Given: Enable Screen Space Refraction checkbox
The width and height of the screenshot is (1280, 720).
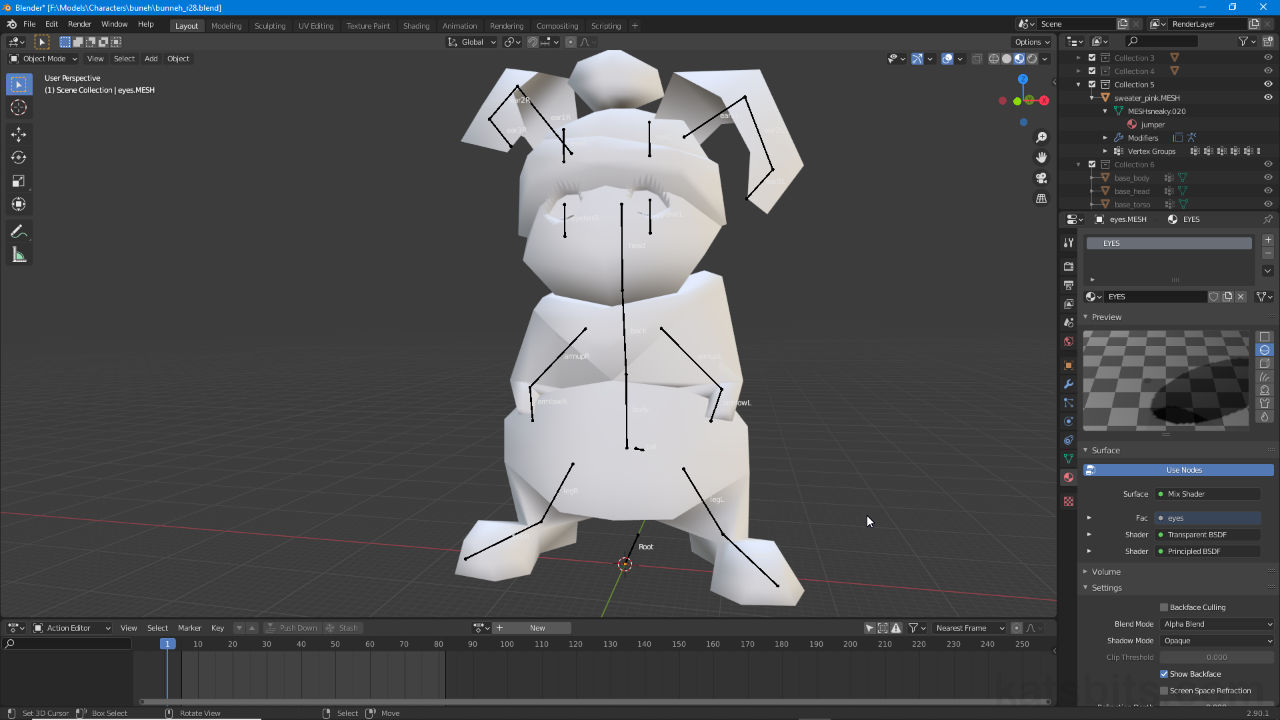Looking at the screenshot, I should 1164,691.
